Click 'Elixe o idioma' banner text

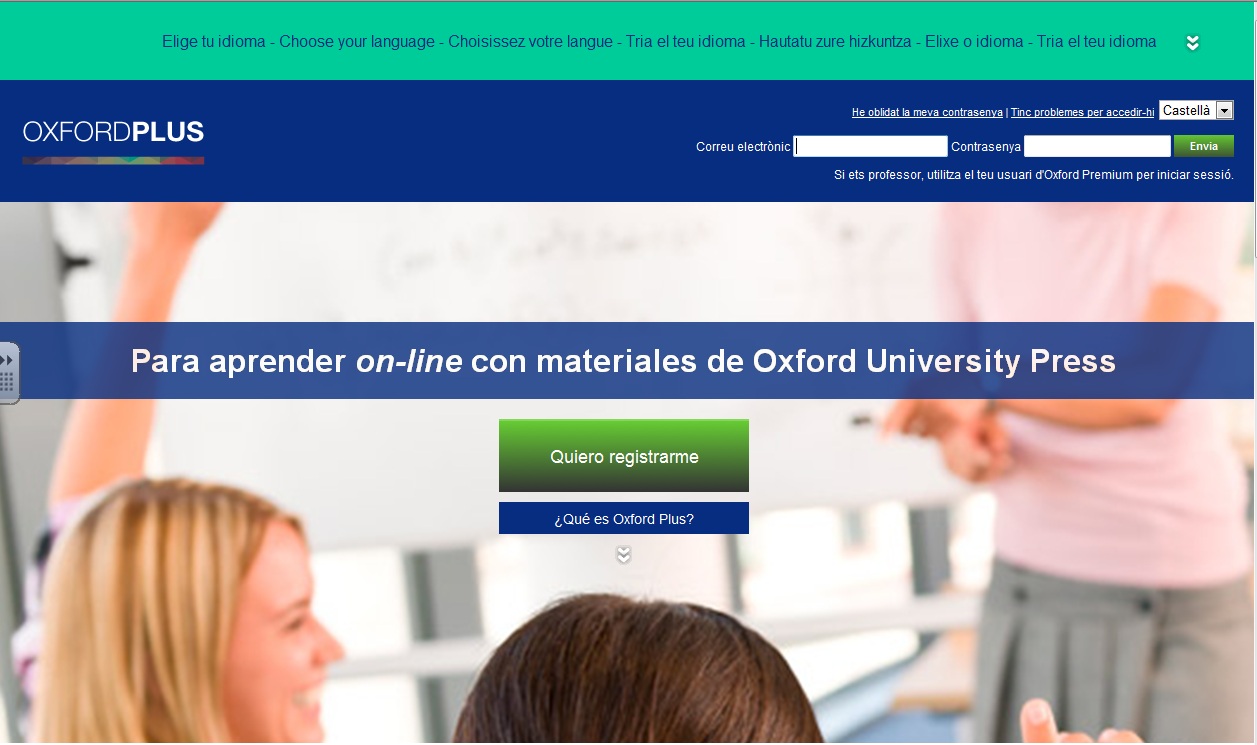coord(974,42)
